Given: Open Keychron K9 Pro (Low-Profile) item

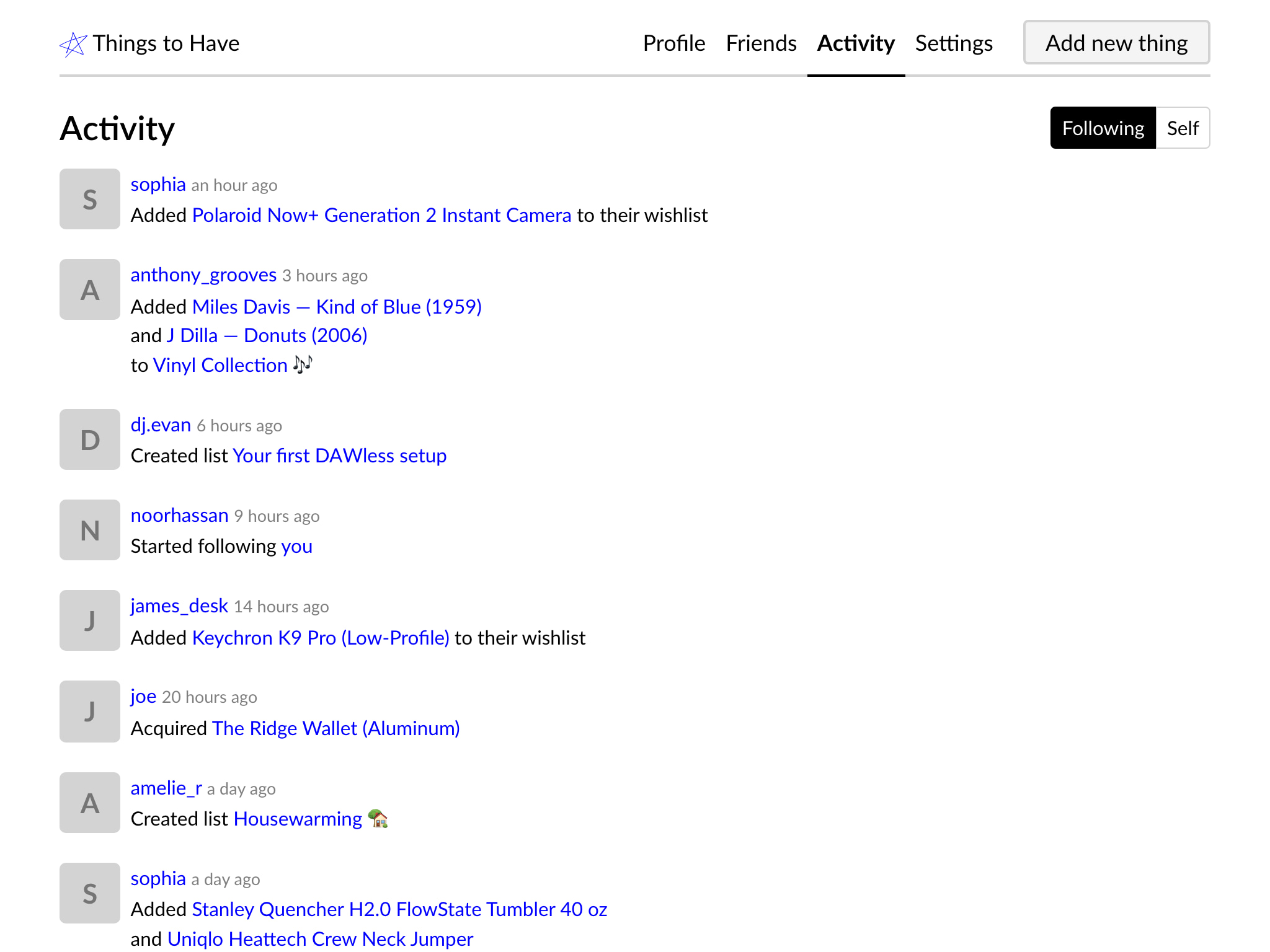Looking at the screenshot, I should [321, 638].
